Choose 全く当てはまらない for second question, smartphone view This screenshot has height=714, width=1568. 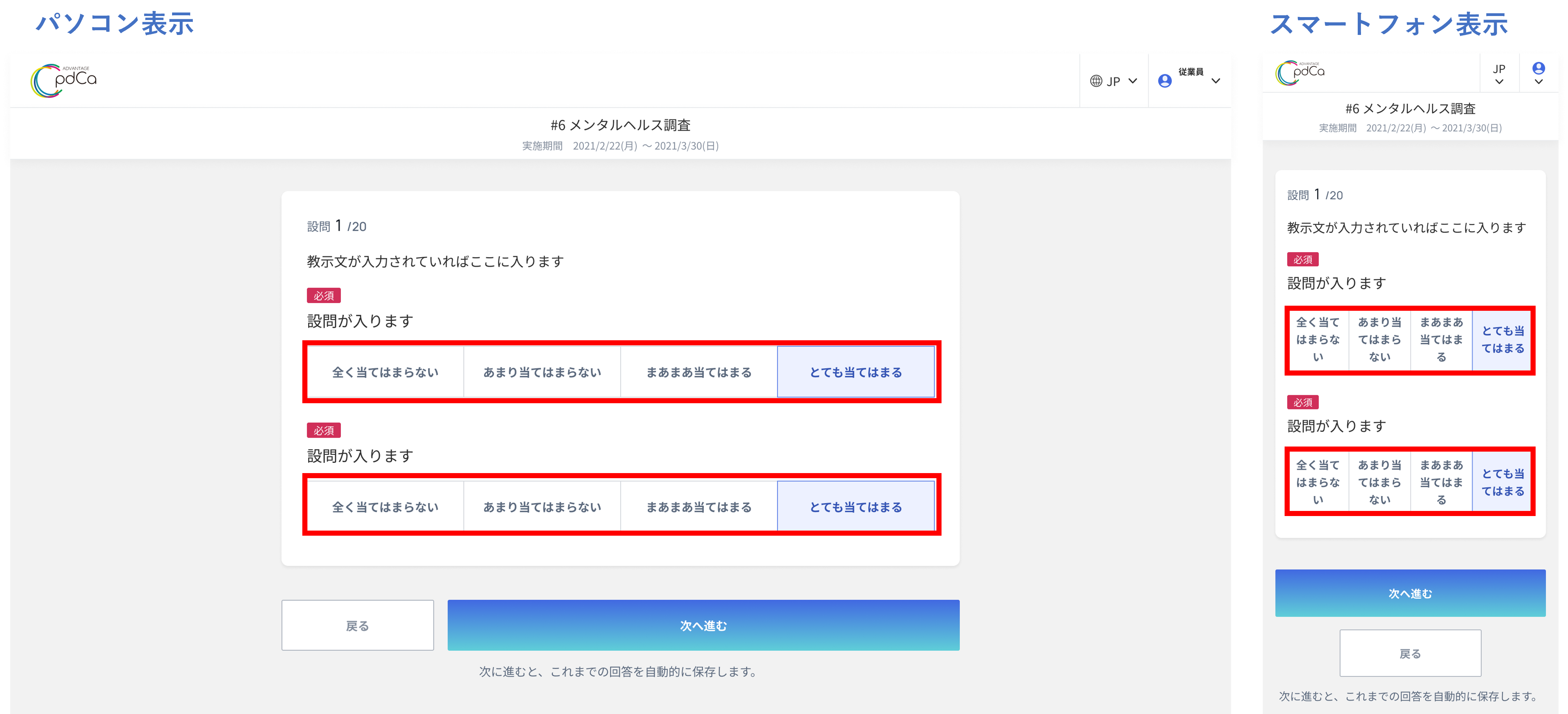coord(1318,482)
